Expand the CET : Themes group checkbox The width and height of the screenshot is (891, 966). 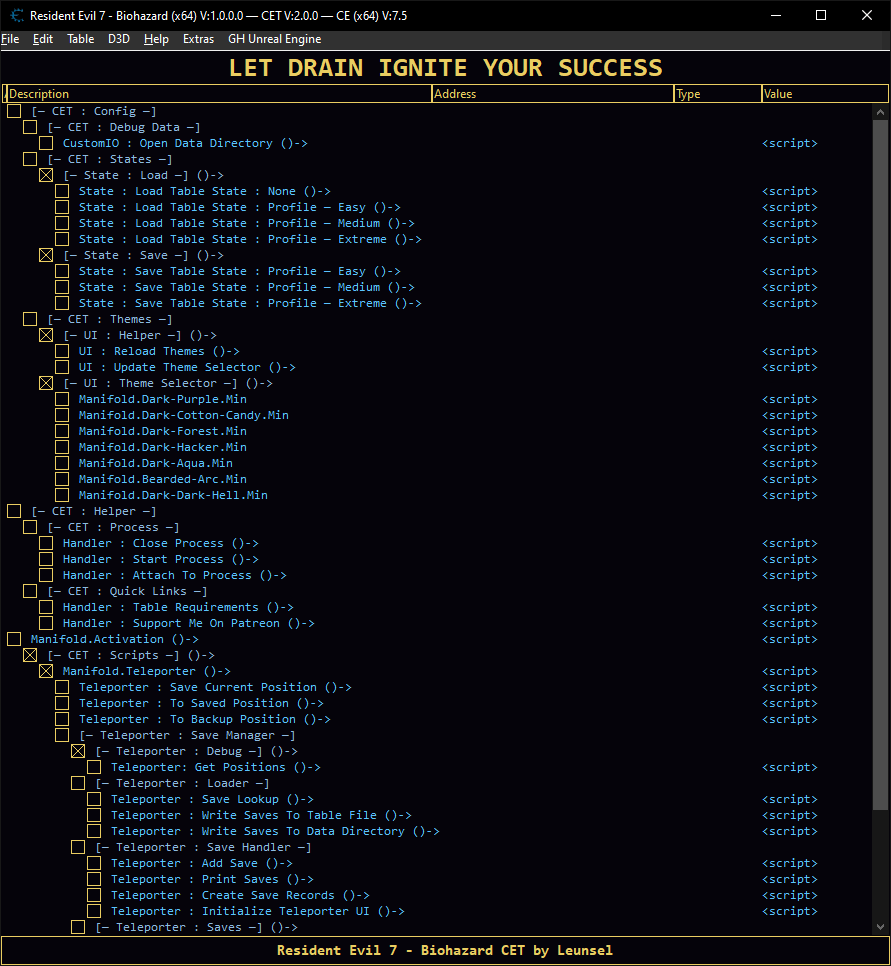30,319
